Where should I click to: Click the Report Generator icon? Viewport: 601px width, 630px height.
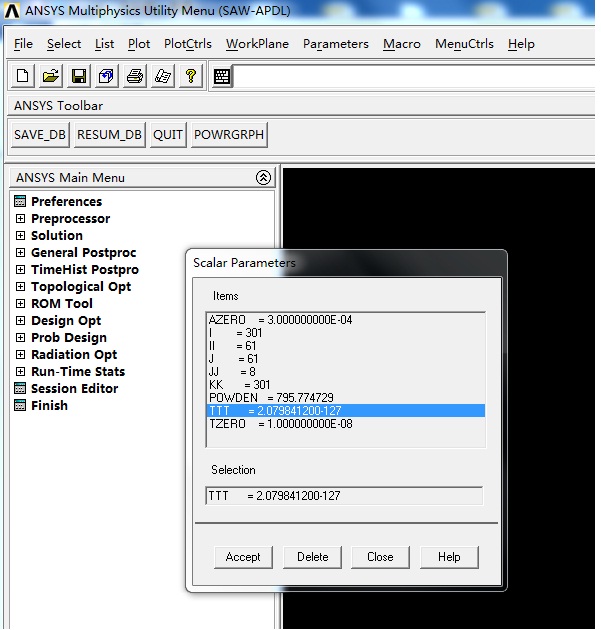163,76
